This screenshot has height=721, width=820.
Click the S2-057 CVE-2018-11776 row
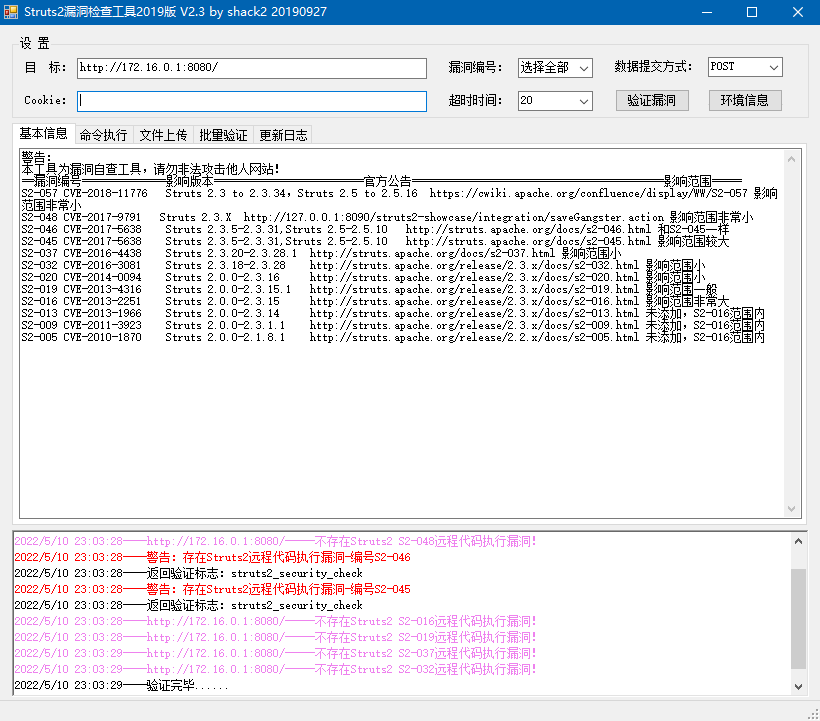(400, 199)
